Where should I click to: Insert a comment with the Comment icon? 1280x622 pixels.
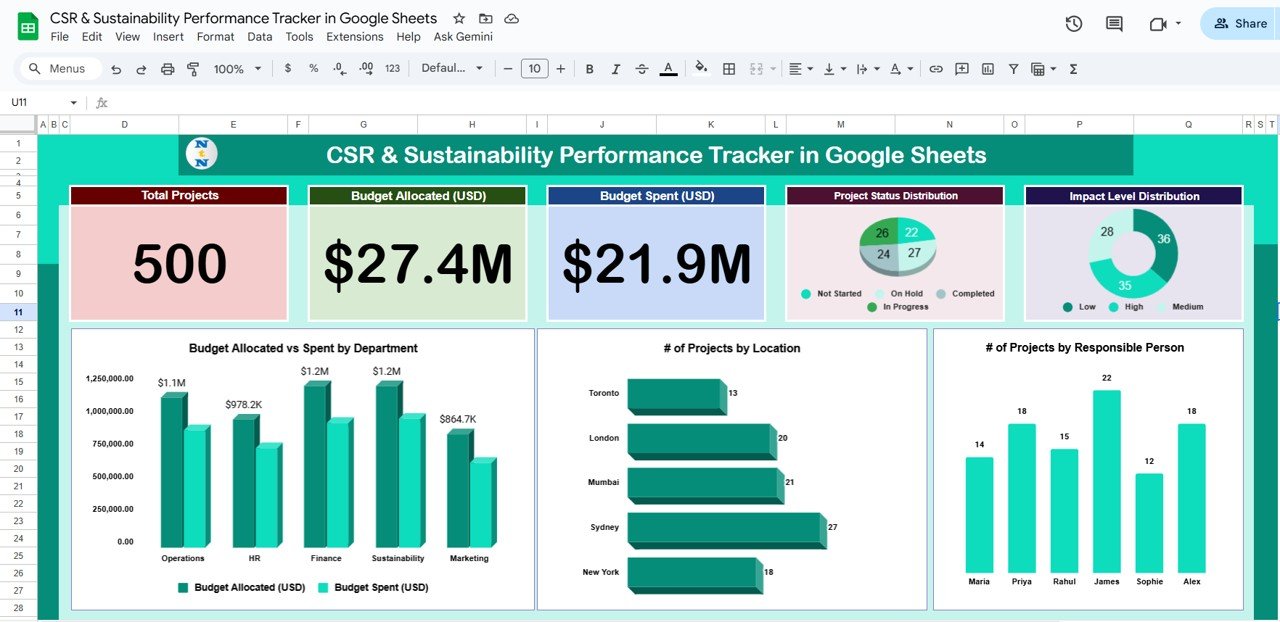tap(961, 68)
